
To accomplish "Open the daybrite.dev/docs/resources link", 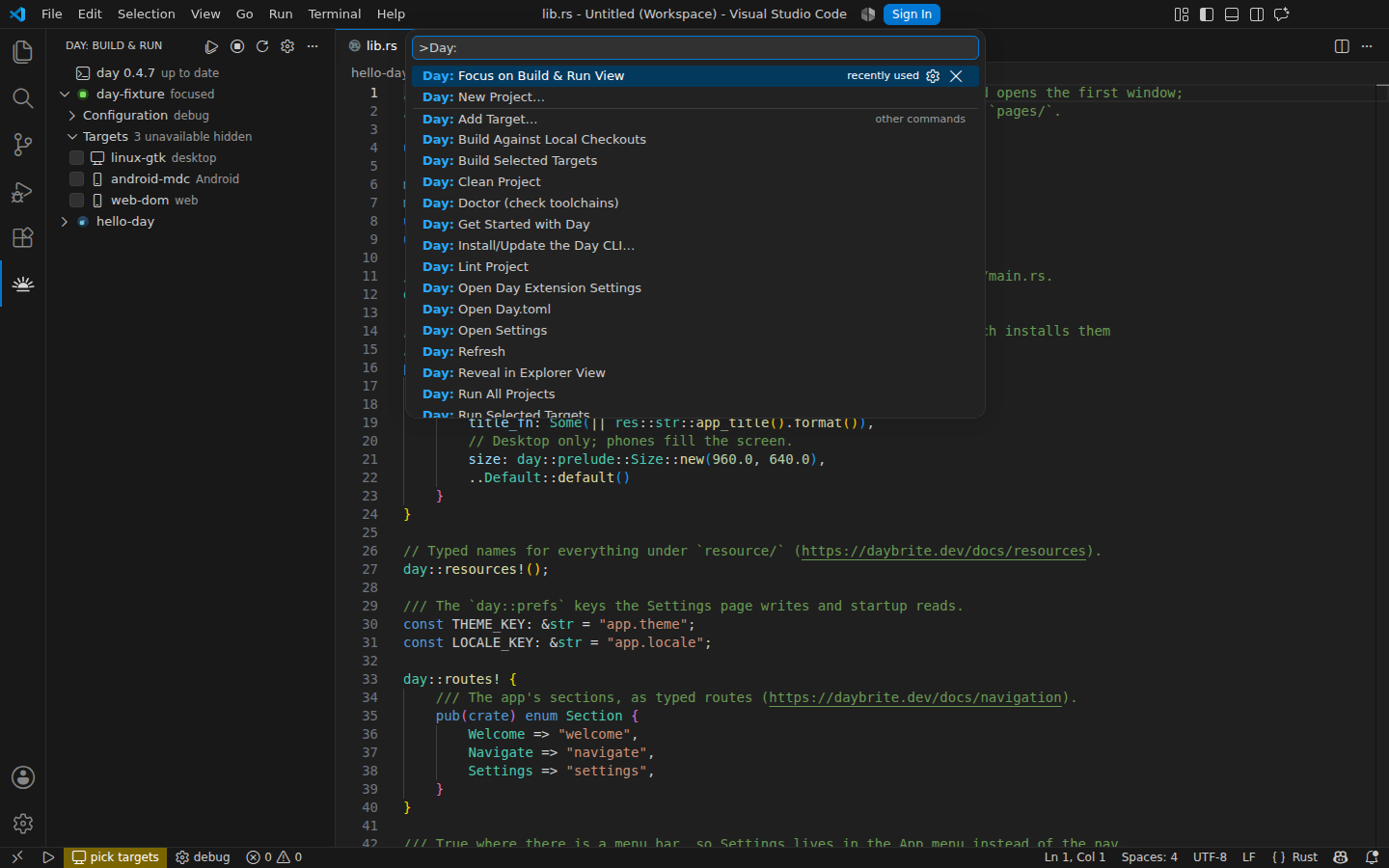I will tap(943, 552).
